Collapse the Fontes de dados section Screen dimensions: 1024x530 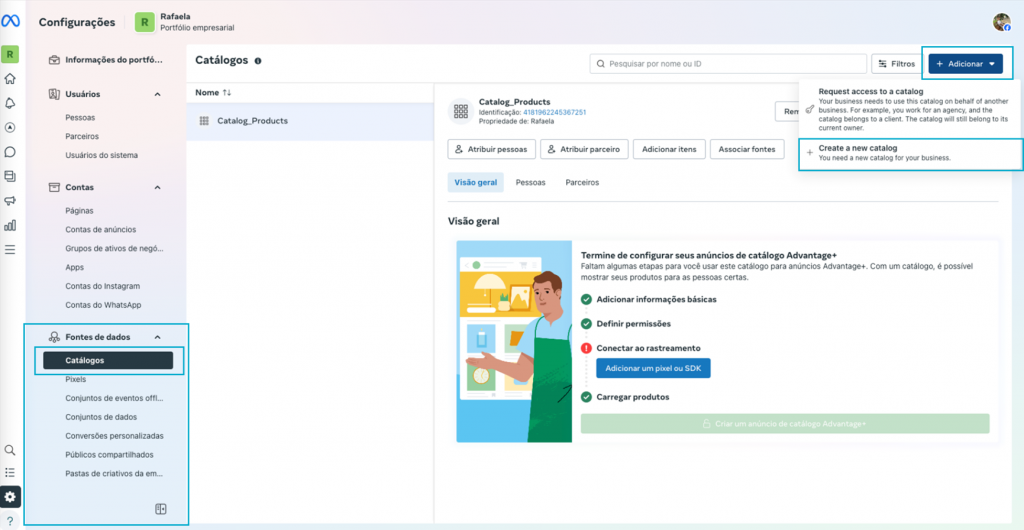pos(157,337)
